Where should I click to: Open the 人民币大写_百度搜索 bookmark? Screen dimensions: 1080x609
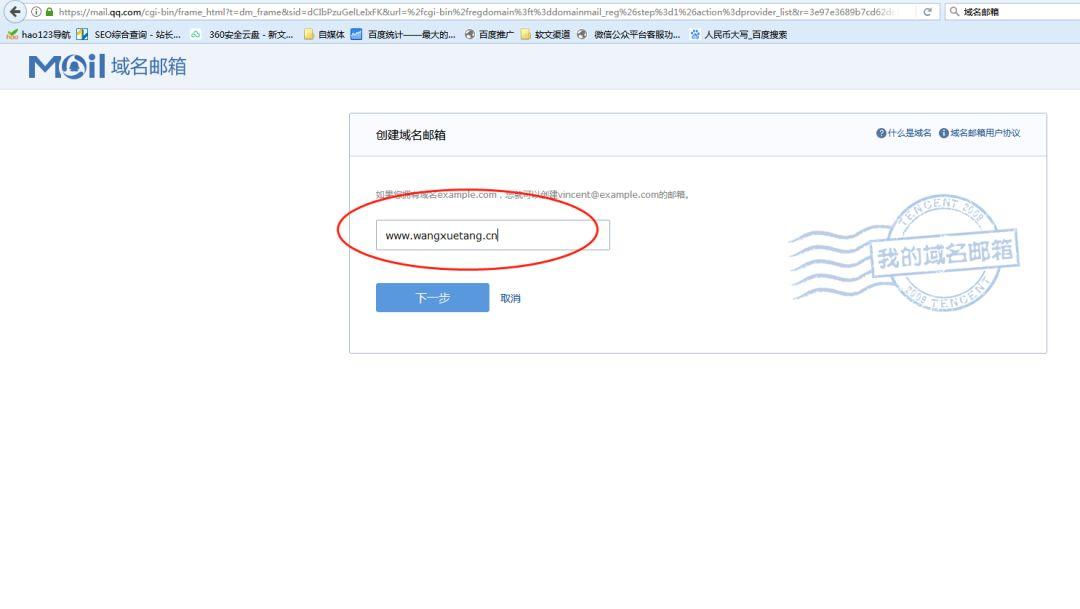(x=738, y=34)
